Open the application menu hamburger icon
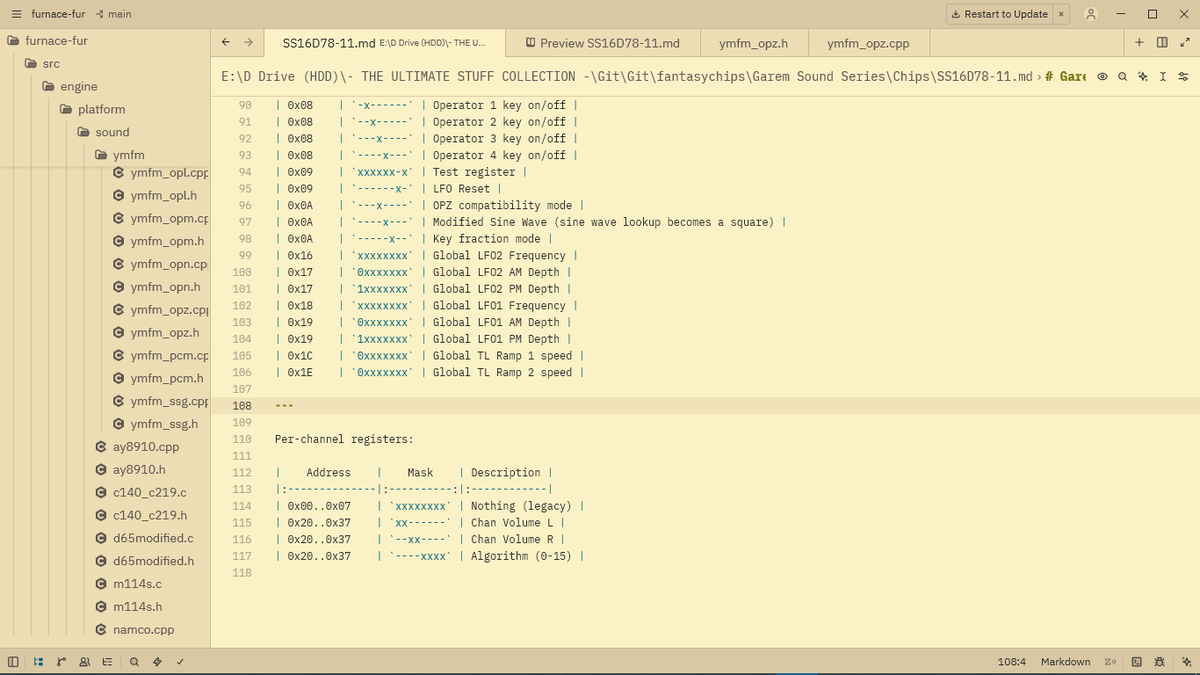The image size is (1200, 675). point(15,14)
